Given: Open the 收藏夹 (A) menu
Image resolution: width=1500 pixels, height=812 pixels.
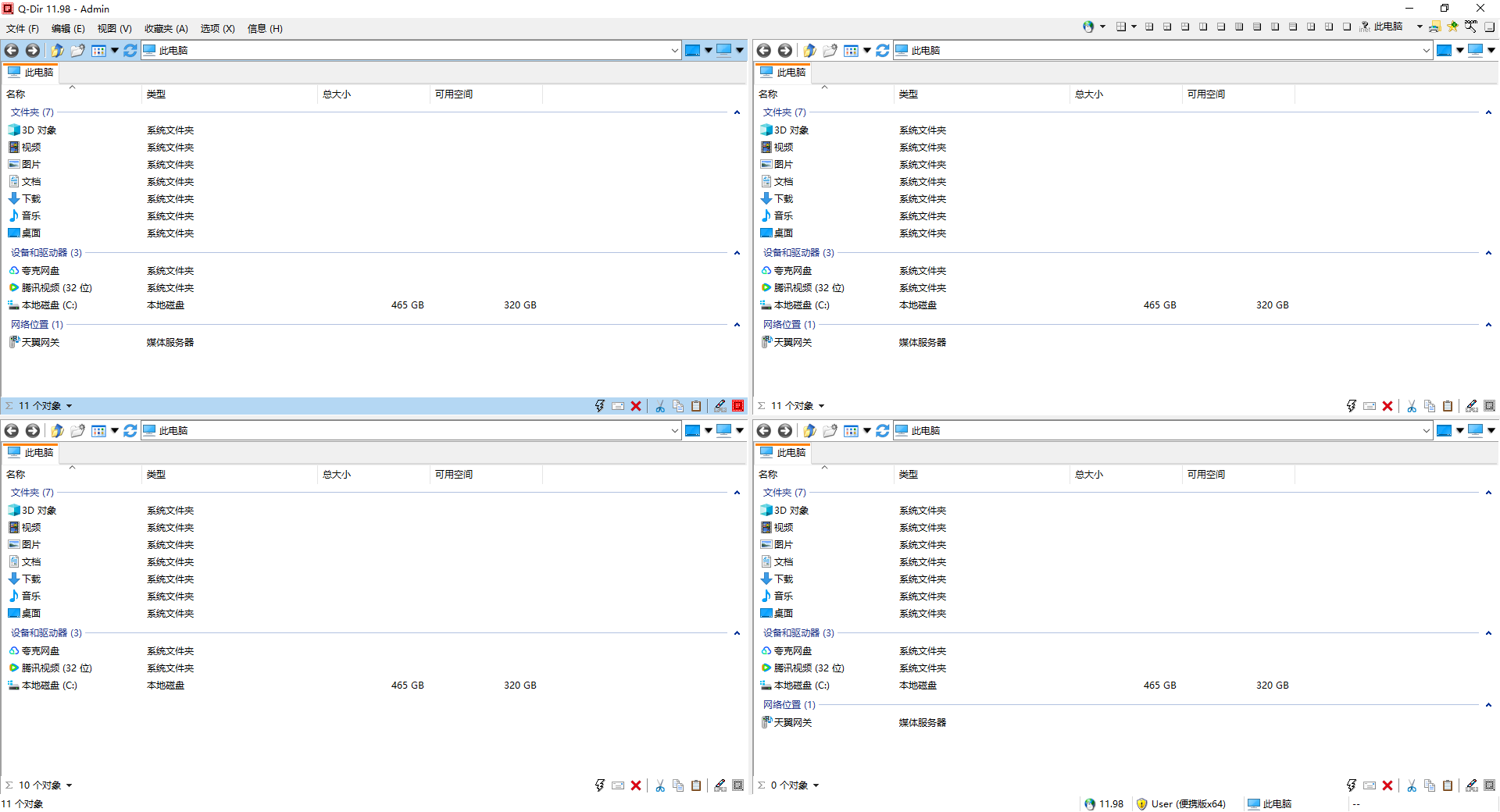Looking at the screenshot, I should (166, 29).
